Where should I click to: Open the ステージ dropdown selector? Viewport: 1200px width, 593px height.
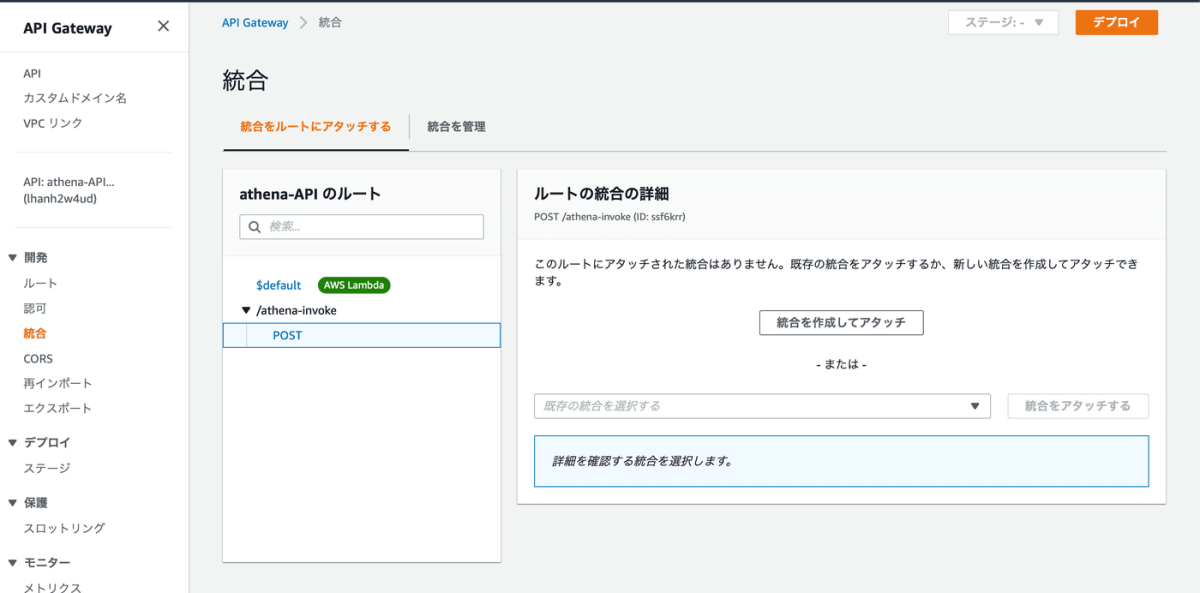tap(1003, 22)
